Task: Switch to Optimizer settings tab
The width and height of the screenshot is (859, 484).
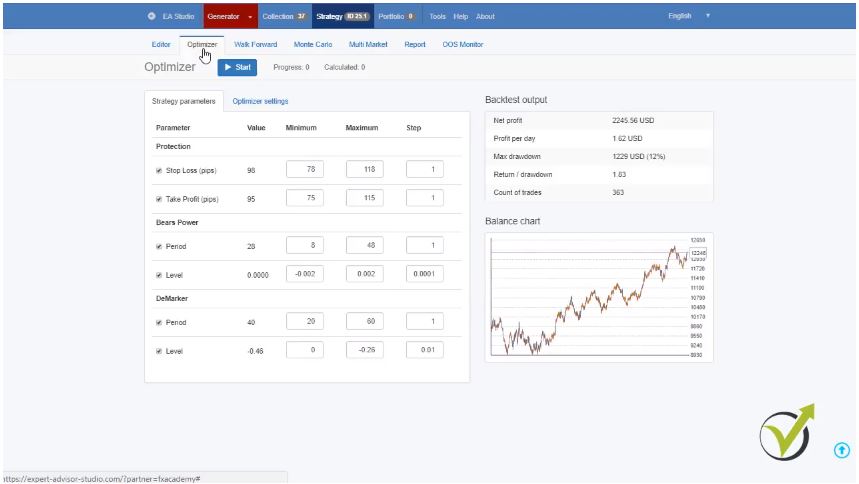Action: point(260,101)
